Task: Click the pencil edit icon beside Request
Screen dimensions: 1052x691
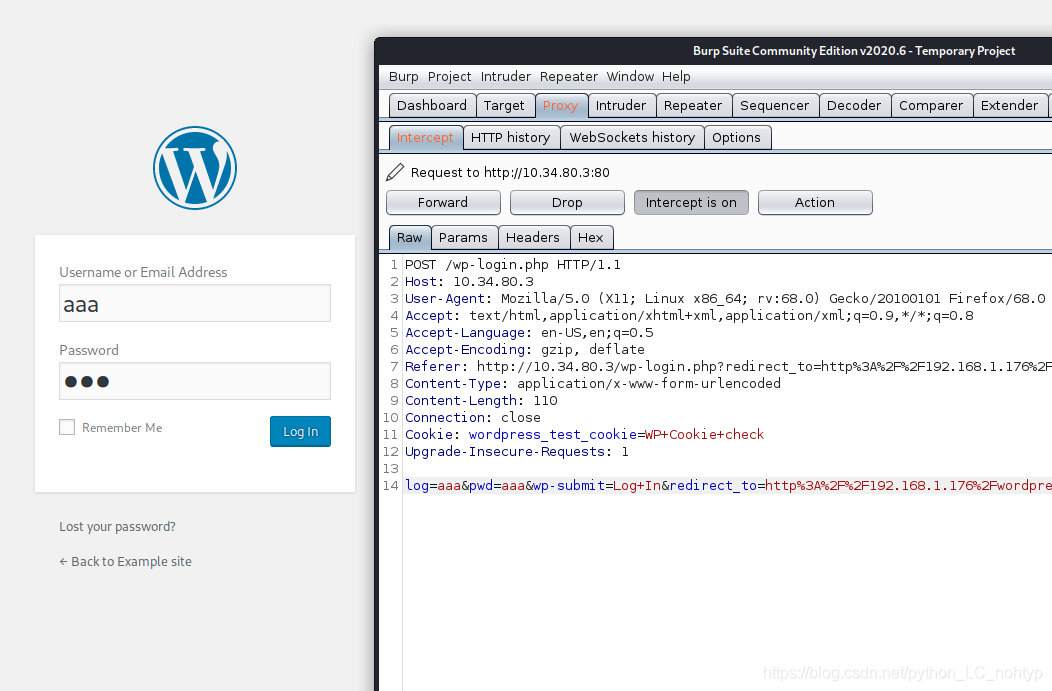Action: pyautogui.click(x=395, y=172)
